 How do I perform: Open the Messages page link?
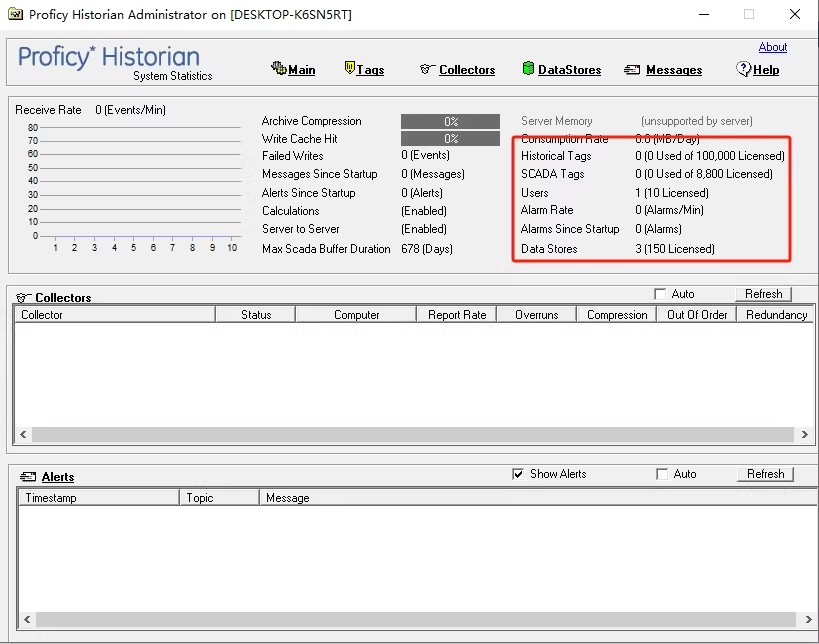(x=674, y=70)
